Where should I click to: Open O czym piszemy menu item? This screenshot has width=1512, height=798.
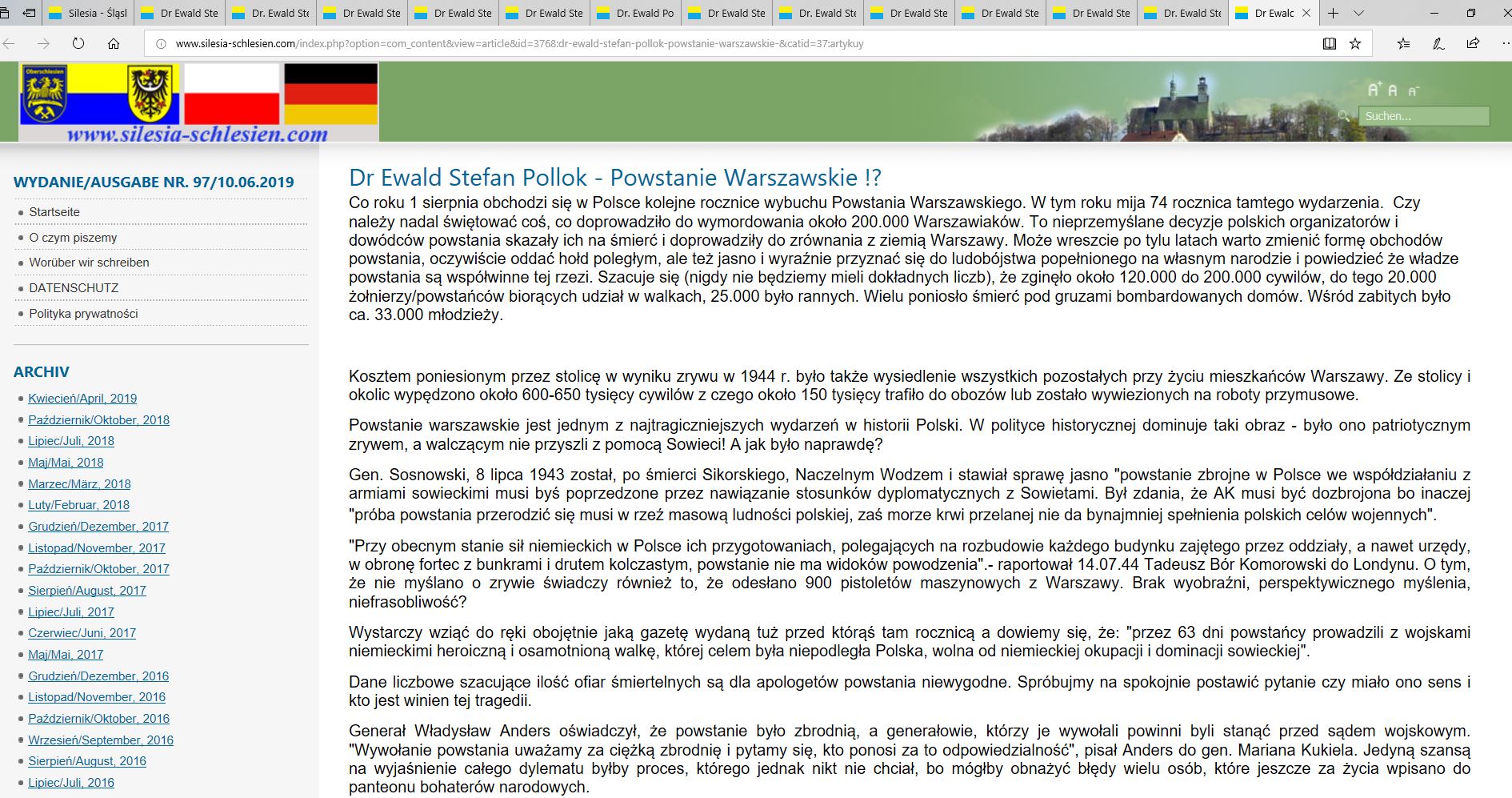73,238
